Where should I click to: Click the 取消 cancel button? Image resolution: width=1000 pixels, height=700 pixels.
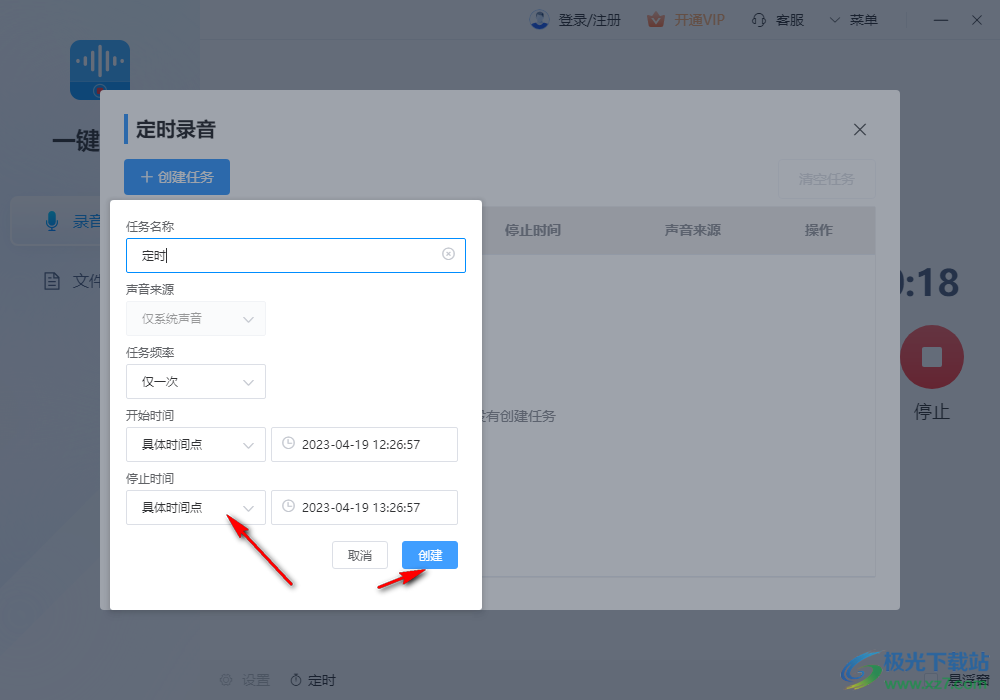(x=360, y=554)
